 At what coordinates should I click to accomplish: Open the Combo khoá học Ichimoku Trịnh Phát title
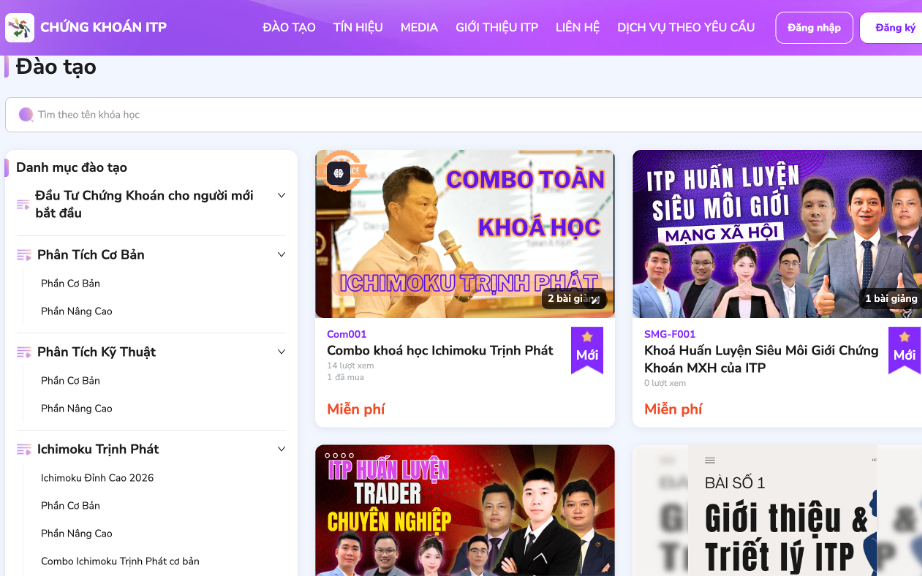click(440, 351)
